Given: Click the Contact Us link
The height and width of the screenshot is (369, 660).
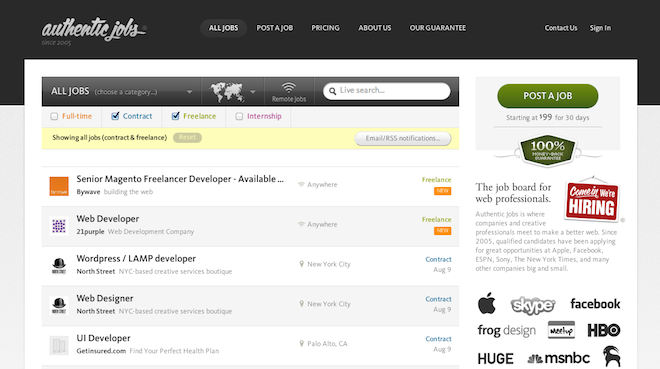Looking at the screenshot, I should tap(561, 28).
